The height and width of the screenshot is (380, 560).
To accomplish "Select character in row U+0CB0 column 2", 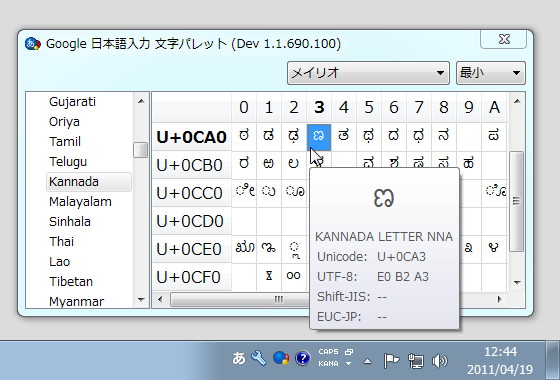I will coord(294,165).
